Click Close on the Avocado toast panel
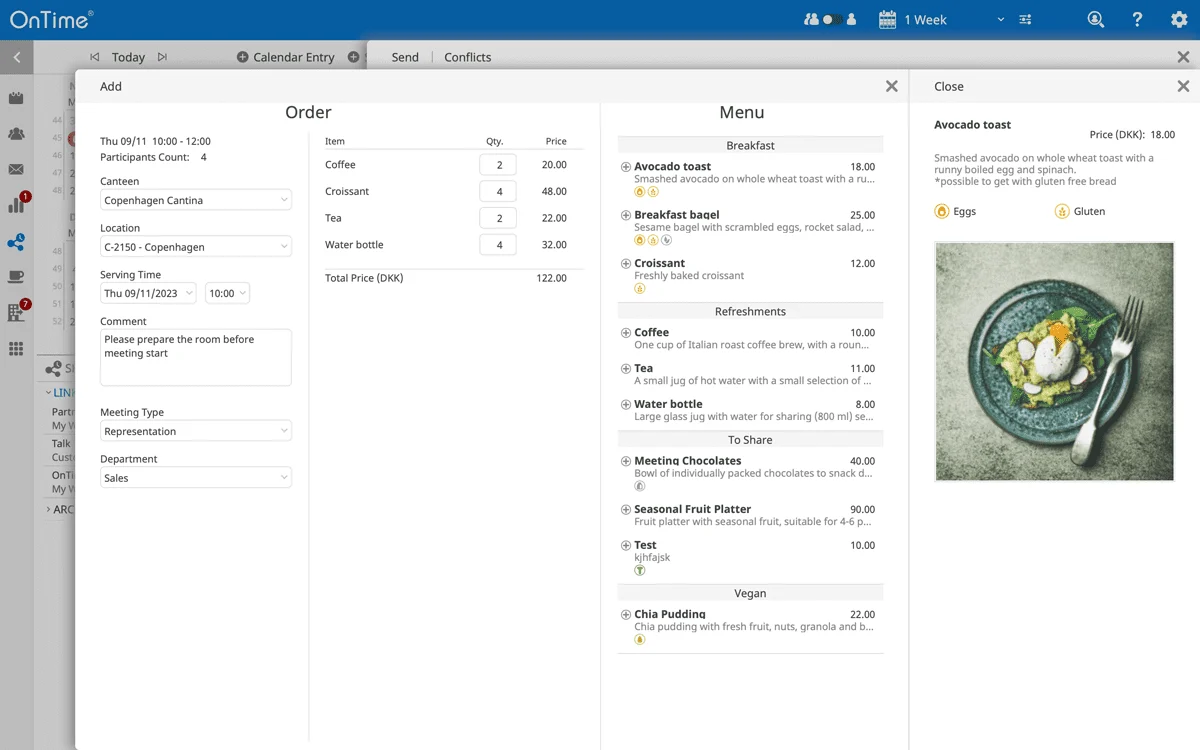Image resolution: width=1200 pixels, height=750 pixels. 948,87
